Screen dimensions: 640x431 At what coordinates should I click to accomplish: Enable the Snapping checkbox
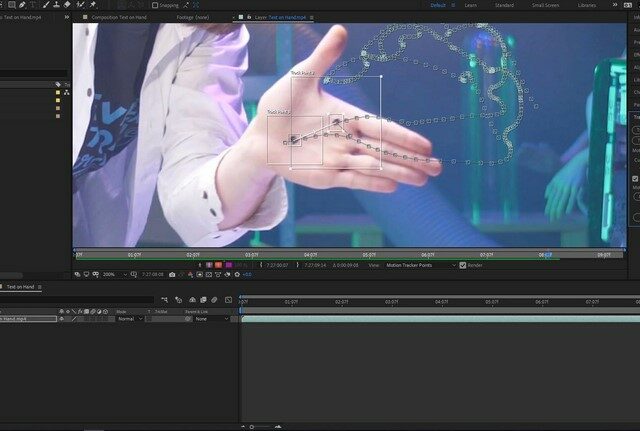pos(155,5)
